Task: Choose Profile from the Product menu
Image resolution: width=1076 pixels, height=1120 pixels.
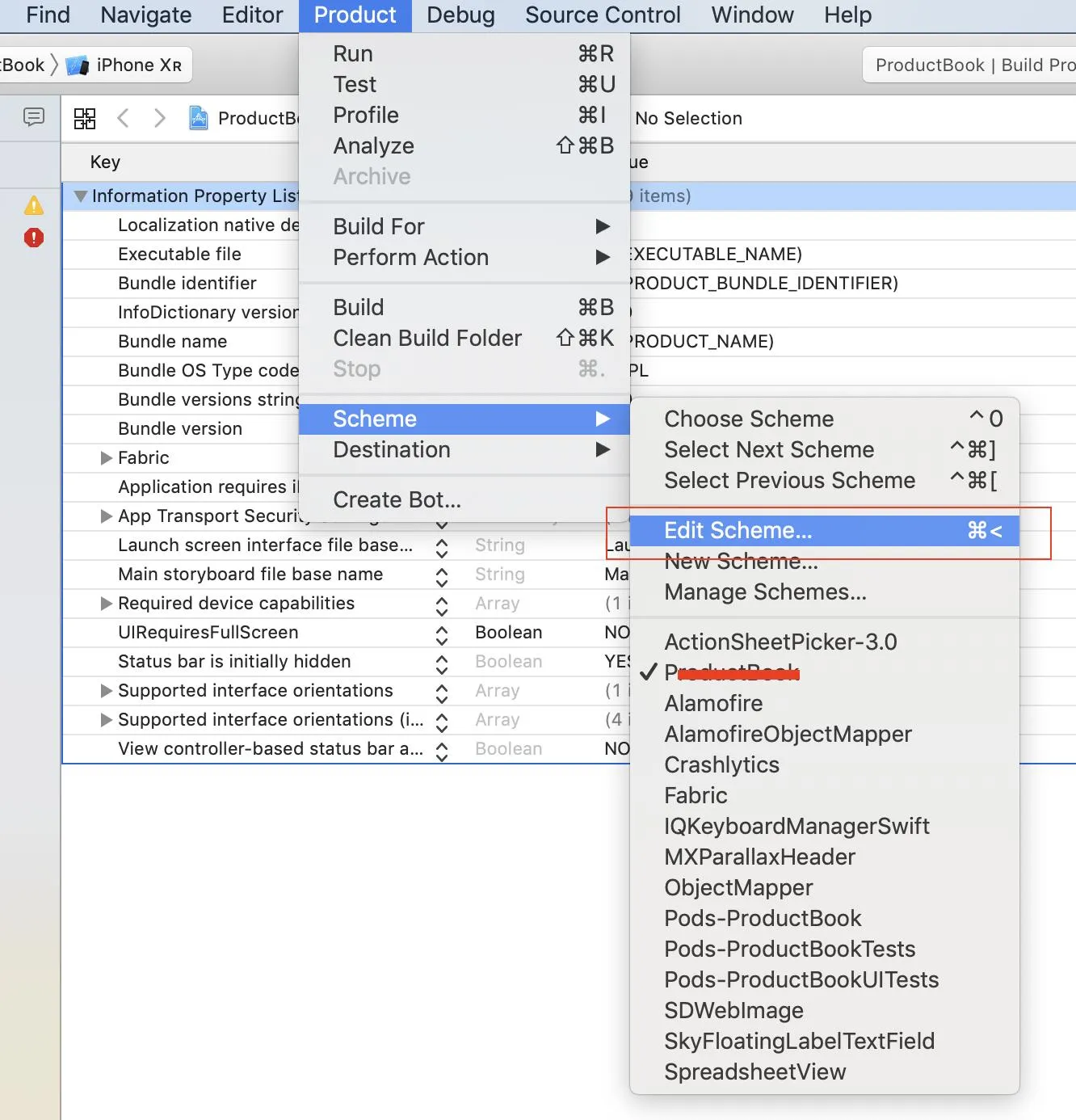Action: pyautogui.click(x=464, y=115)
